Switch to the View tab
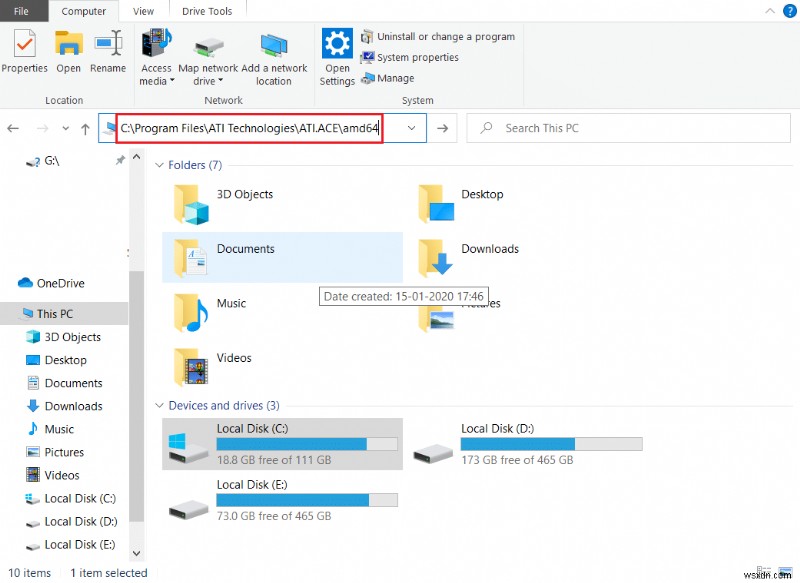Image resolution: width=800 pixels, height=583 pixels. tap(143, 11)
